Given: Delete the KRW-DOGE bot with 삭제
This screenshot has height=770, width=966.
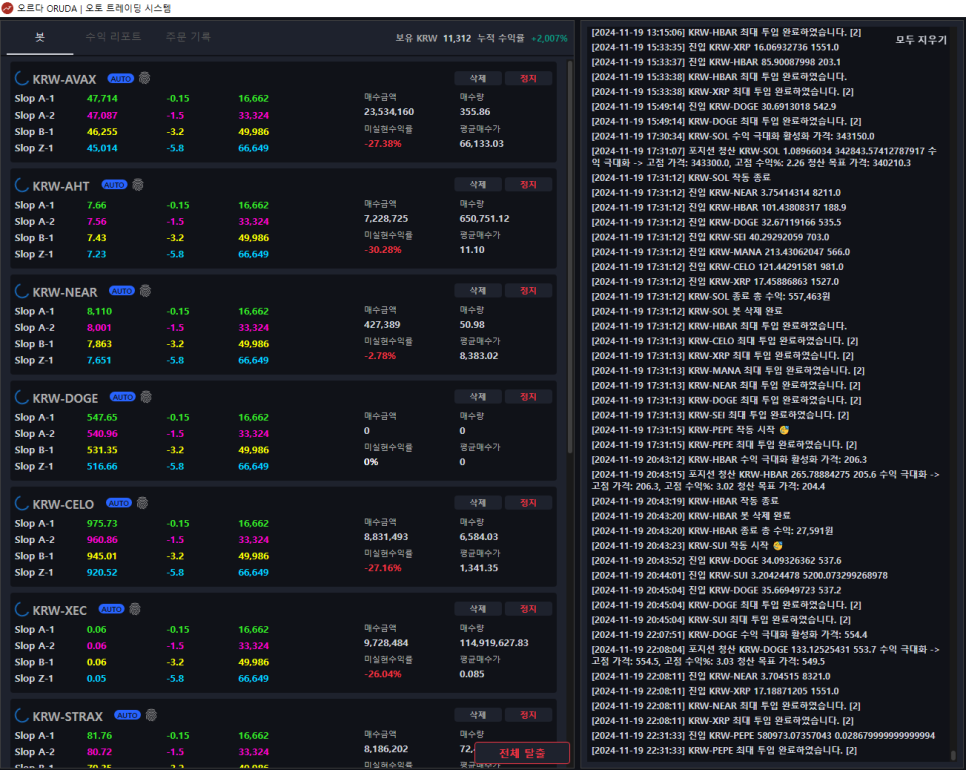Looking at the screenshot, I should pos(478,397).
